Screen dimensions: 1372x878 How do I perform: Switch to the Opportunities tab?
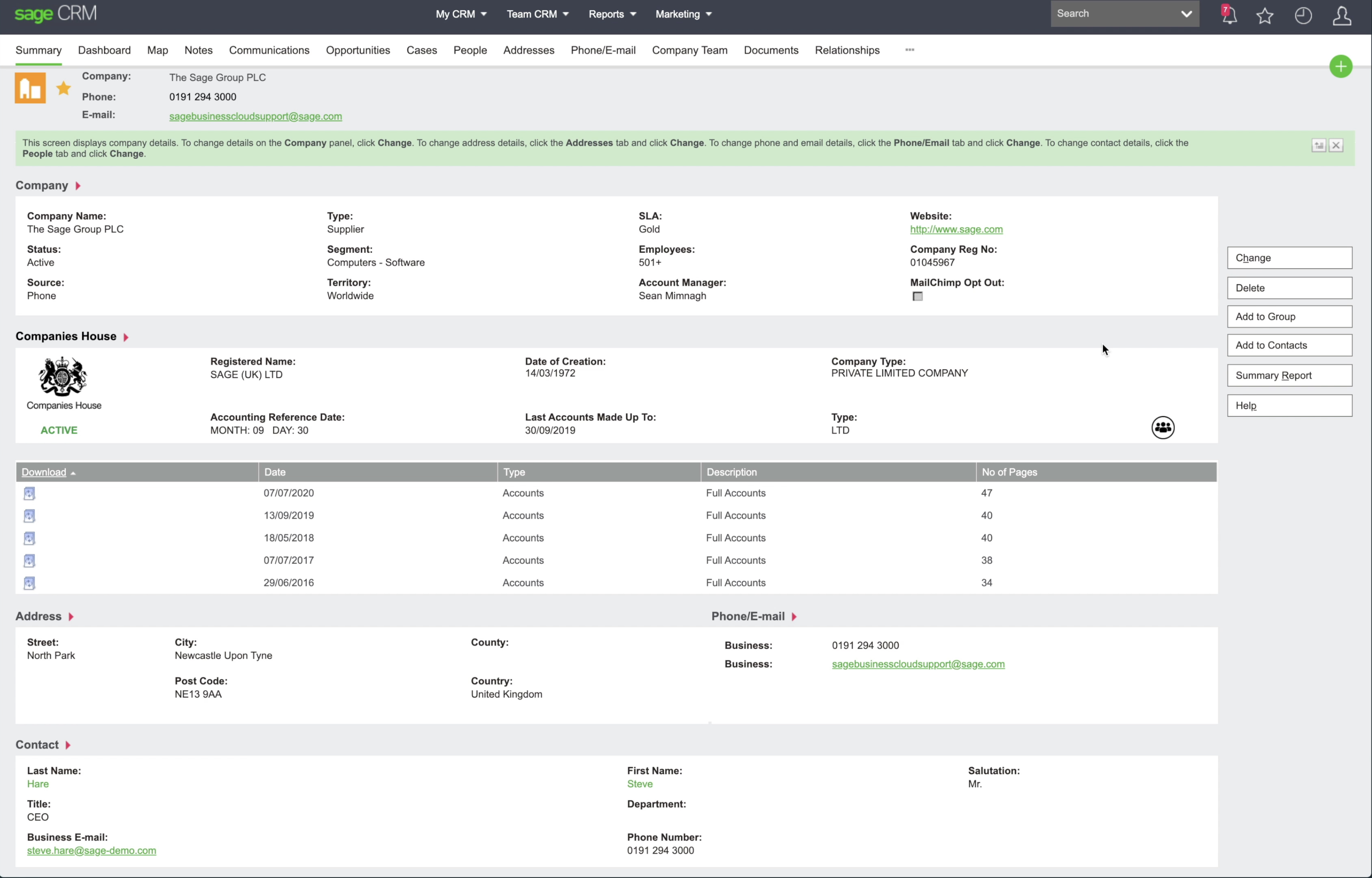tap(357, 50)
